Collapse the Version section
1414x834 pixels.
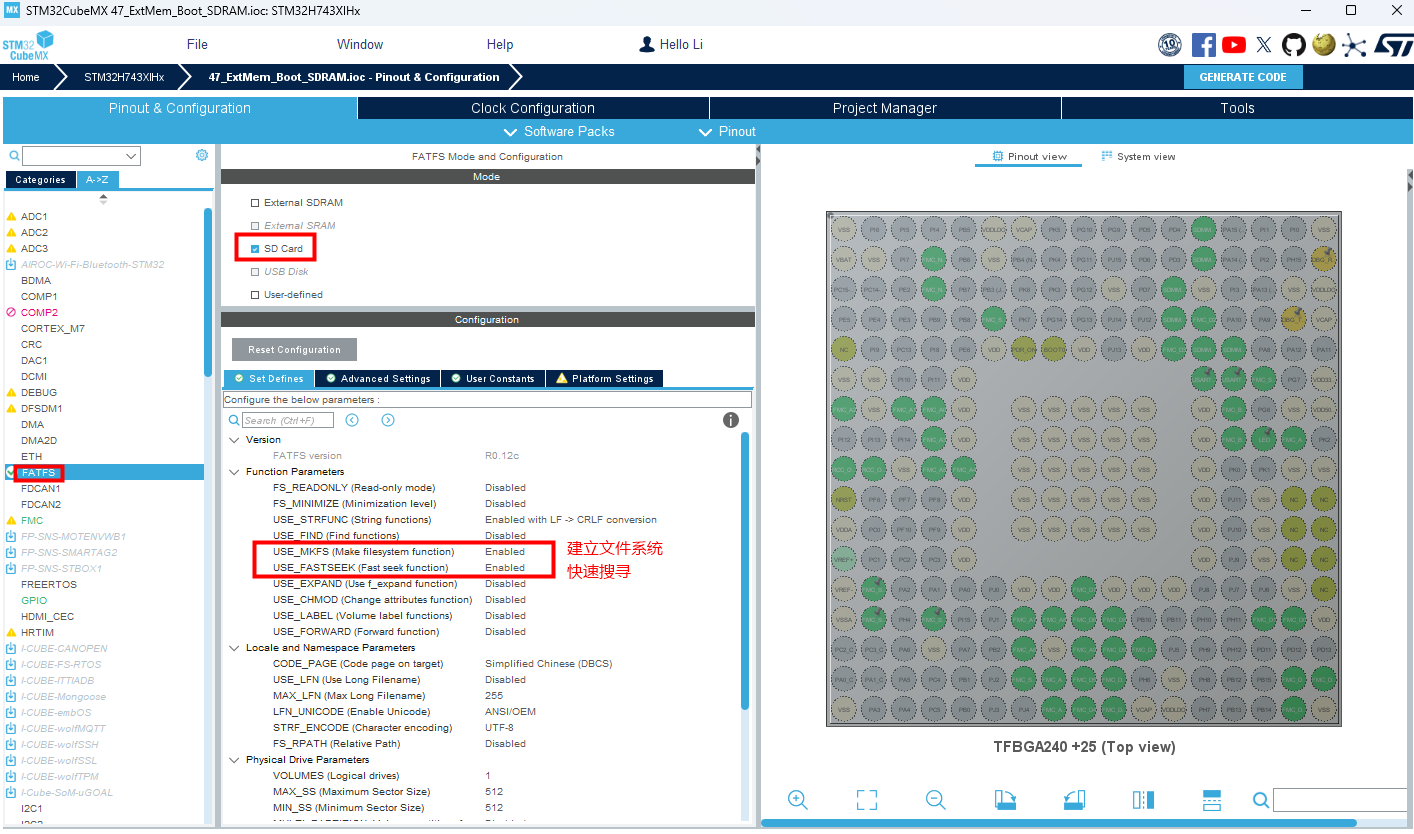pos(234,440)
